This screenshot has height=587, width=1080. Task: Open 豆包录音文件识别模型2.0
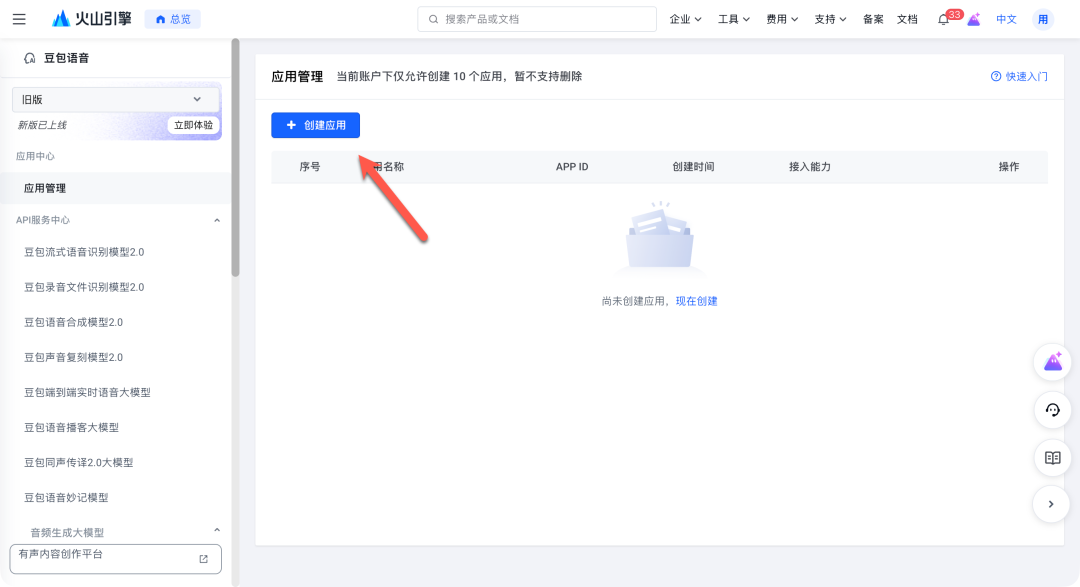tap(84, 287)
